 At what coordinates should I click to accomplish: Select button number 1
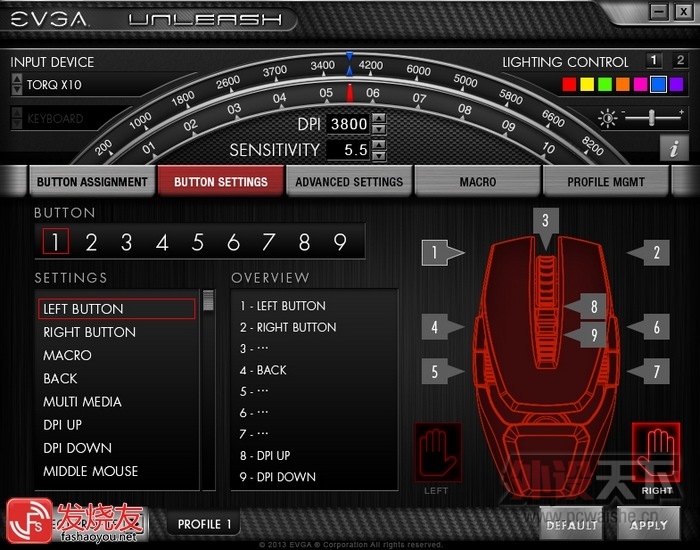tap(55, 242)
